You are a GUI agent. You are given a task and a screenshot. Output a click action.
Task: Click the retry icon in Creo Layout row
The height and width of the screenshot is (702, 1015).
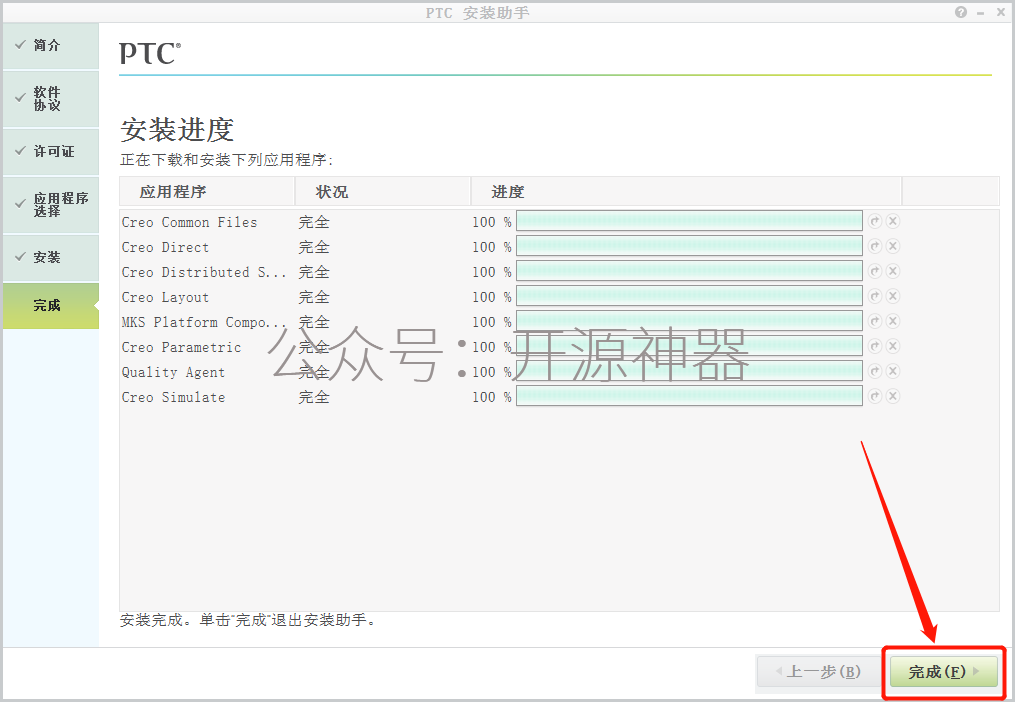pos(875,296)
